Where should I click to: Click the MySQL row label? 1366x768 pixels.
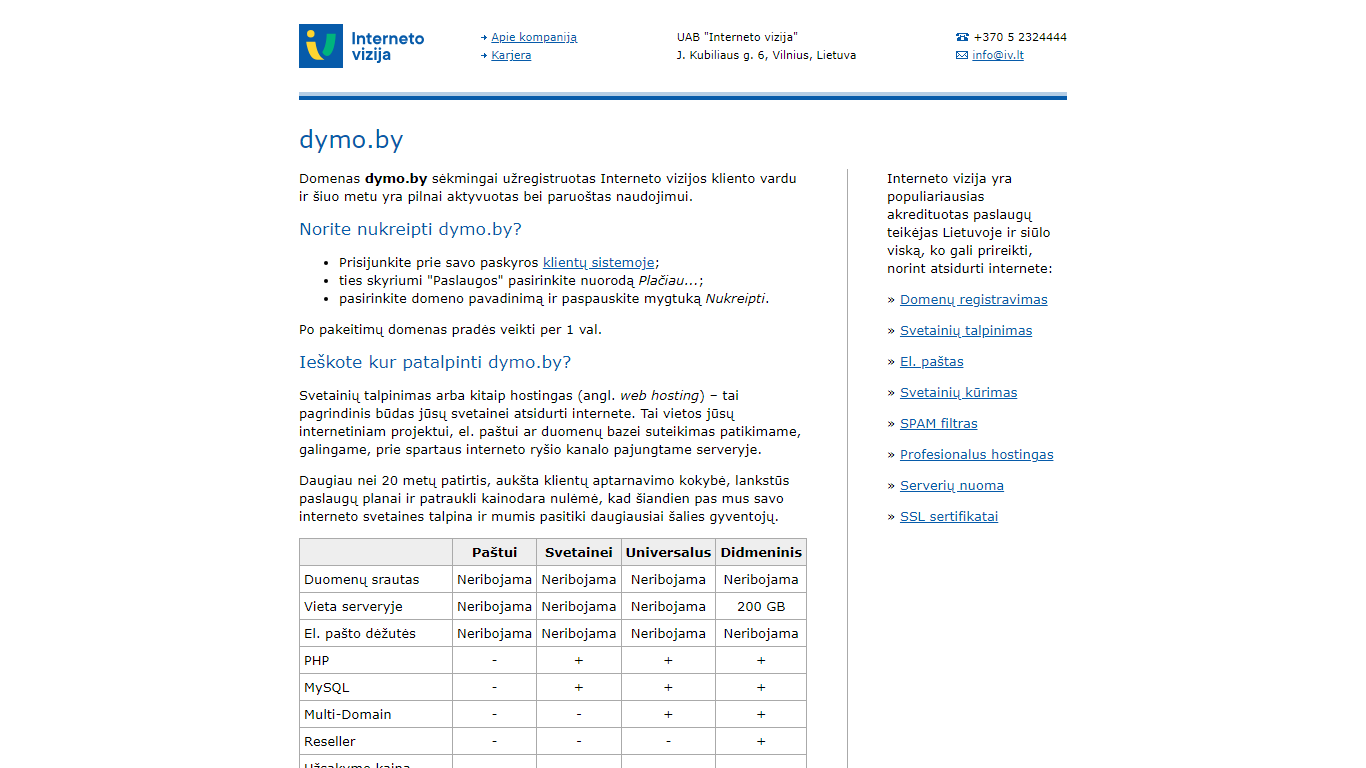coord(327,687)
